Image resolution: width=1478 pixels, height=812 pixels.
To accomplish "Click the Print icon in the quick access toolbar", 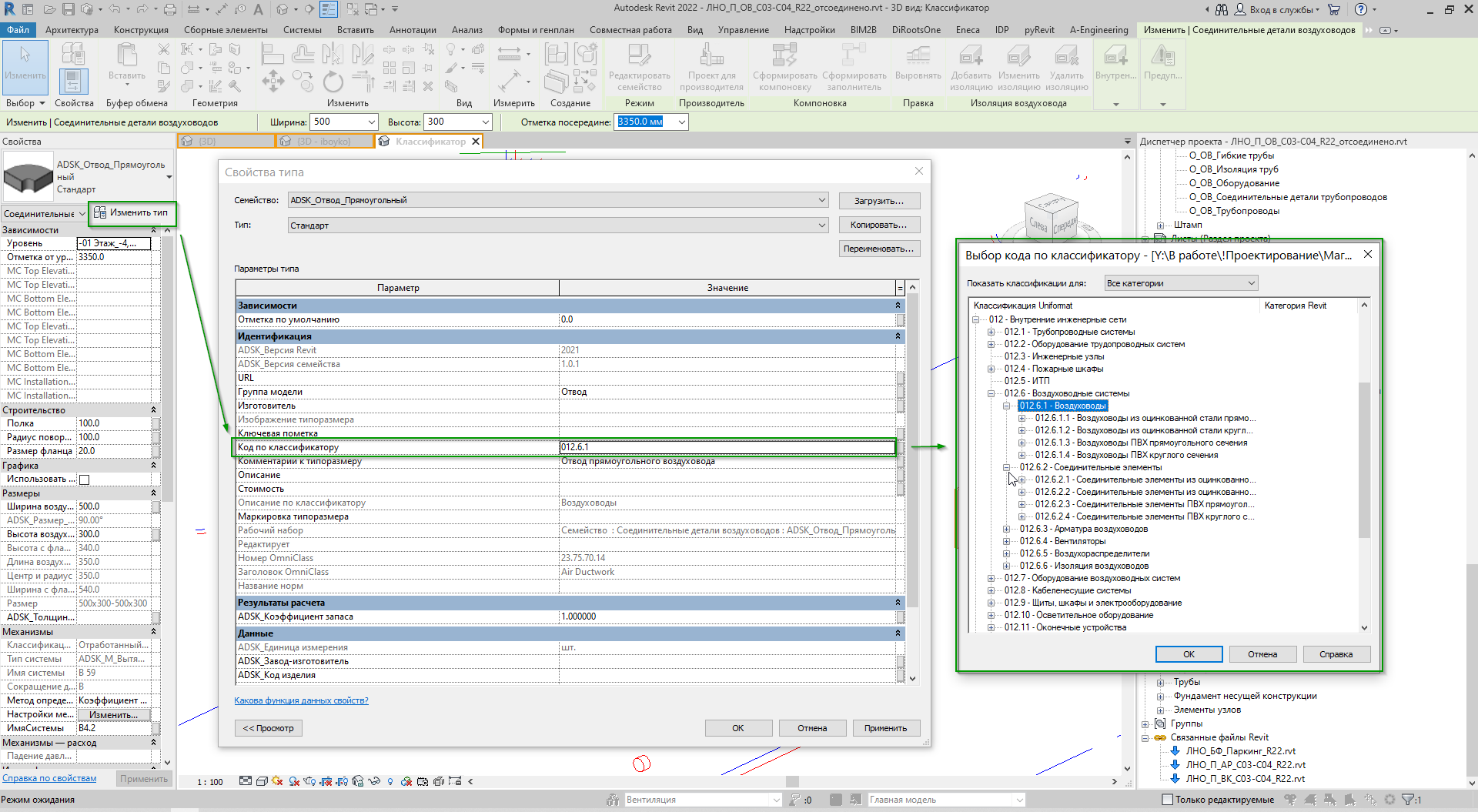I will [169, 9].
